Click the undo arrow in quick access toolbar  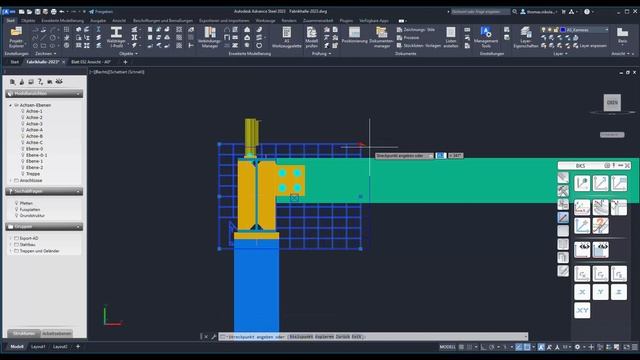(x=62, y=11)
